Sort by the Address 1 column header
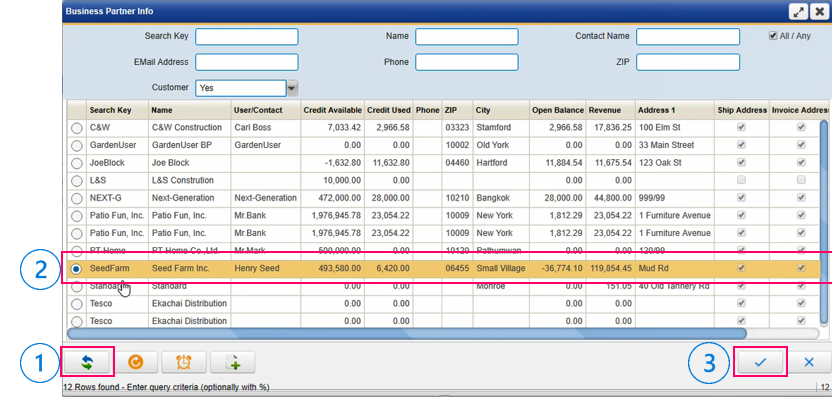 pos(674,110)
